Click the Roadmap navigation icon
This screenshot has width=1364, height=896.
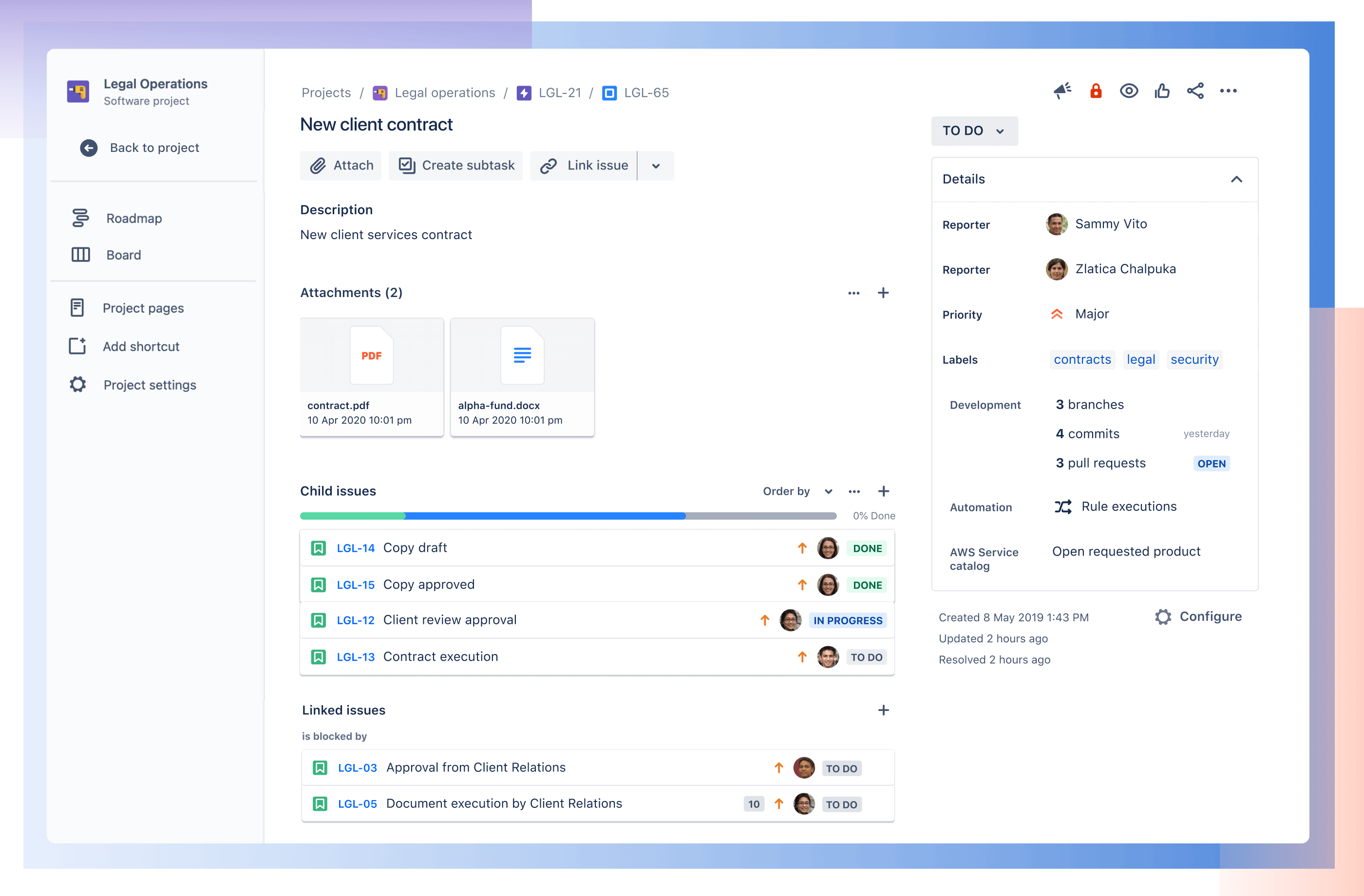pyautogui.click(x=80, y=217)
